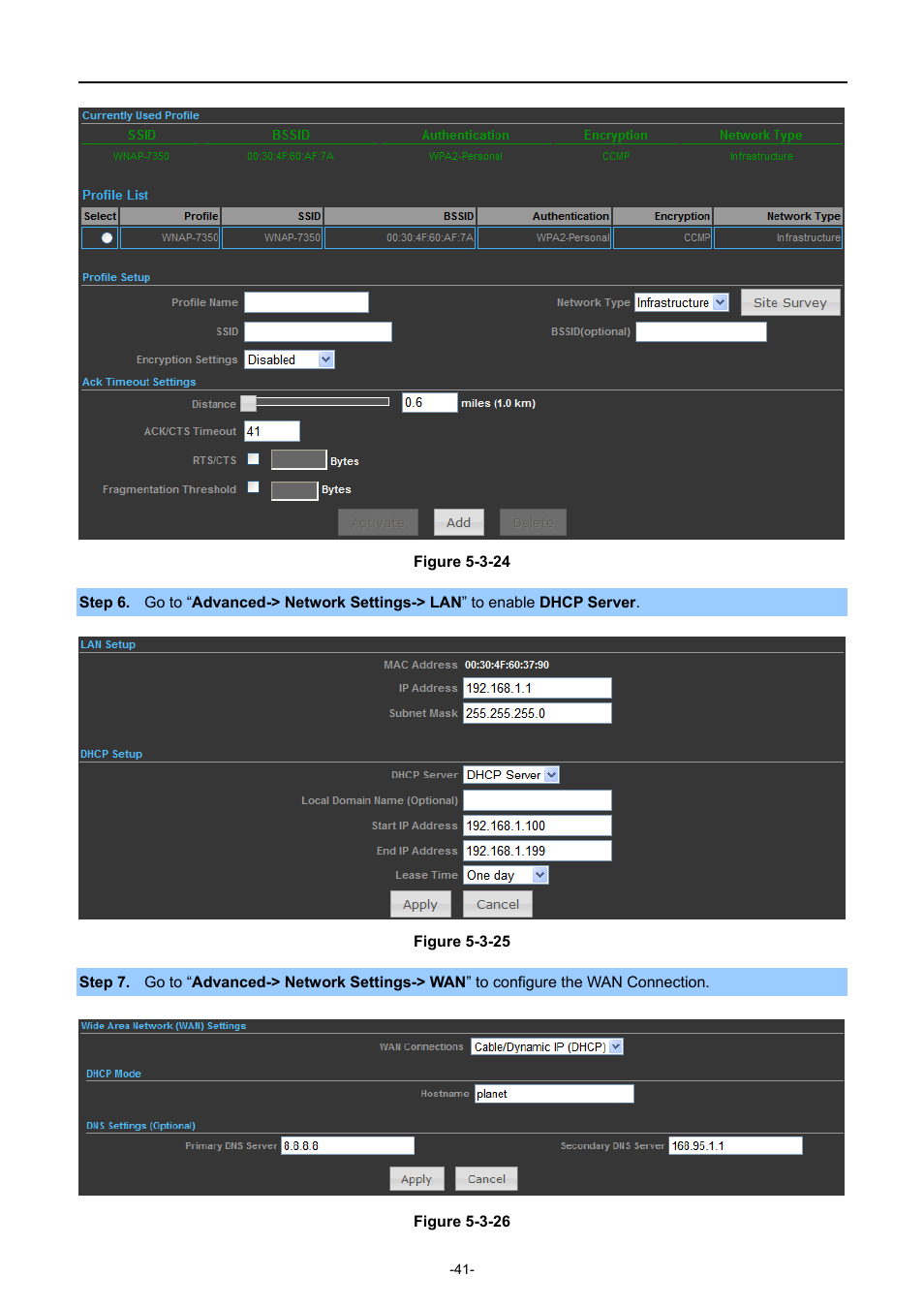Screen dimensions: 924x1308
Task: Click Apply in the LAN Setup panel
Action: pyautogui.click(x=420, y=904)
